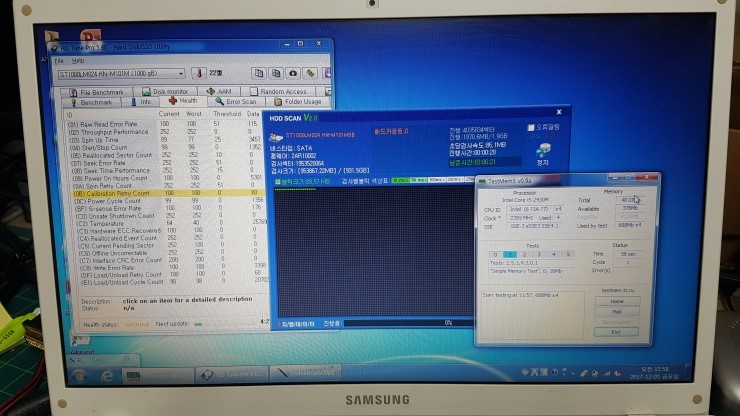Image resolution: width=740 pixels, height=416 pixels.
Task: Select the Power On Hours Count row
Action: click(168, 178)
